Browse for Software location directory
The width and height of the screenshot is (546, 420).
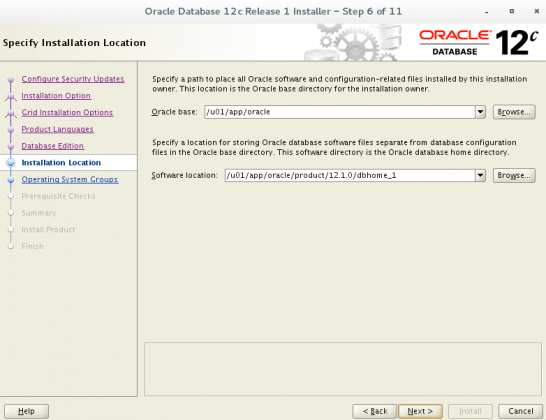click(x=514, y=175)
